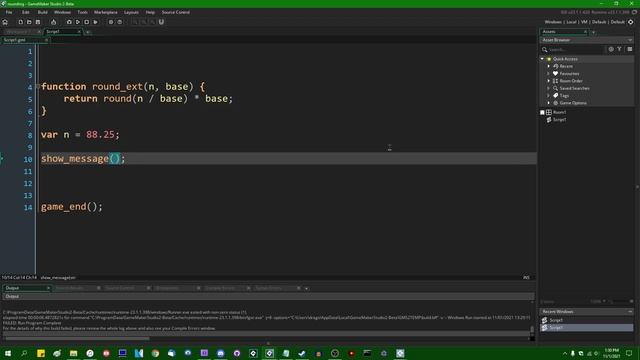Collapse the Quick Access tree node
This screenshot has width=640, height=360.
pos(542,59)
